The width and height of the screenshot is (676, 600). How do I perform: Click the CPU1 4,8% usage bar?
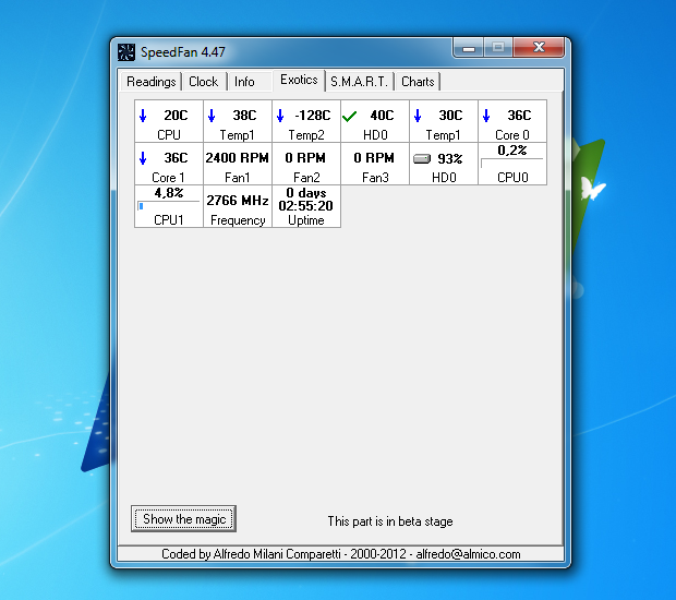point(168,205)
